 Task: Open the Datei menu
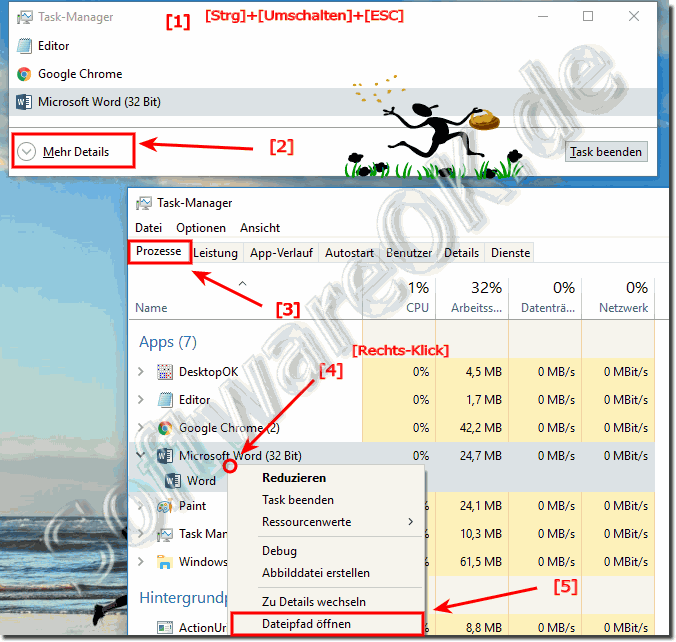[149, 228]
